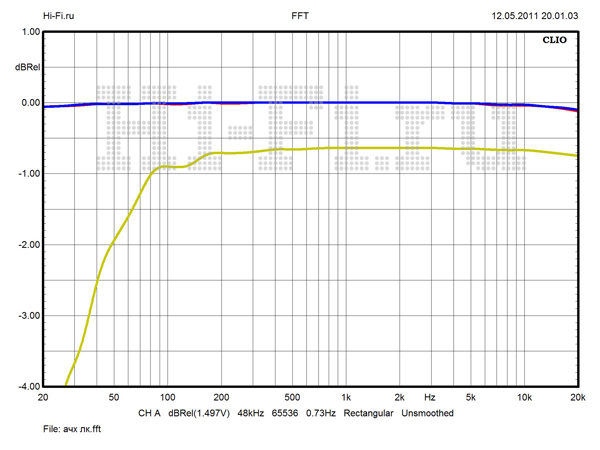Image resolution: width=600 pixels, height=450 pixels.
Task: Click the Hz unit label on the x-axis
Action: click(x=429, y=398)
